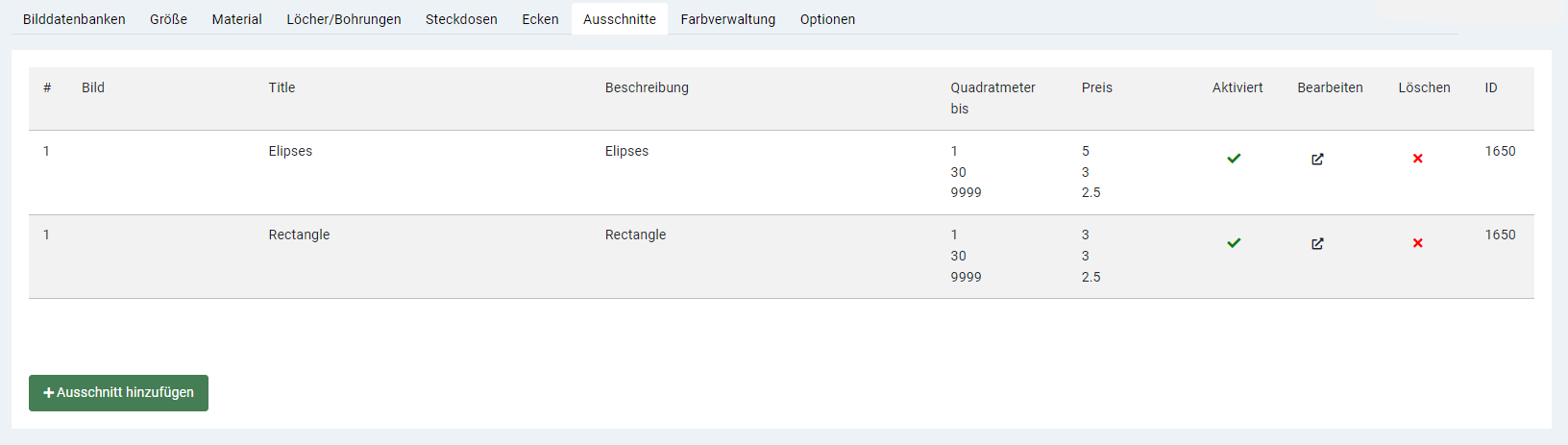Viewport: 1568px width, 445px height.
Task: Toggle activated checkmark for Elipses row
Action: click(x=1234, y=159)
